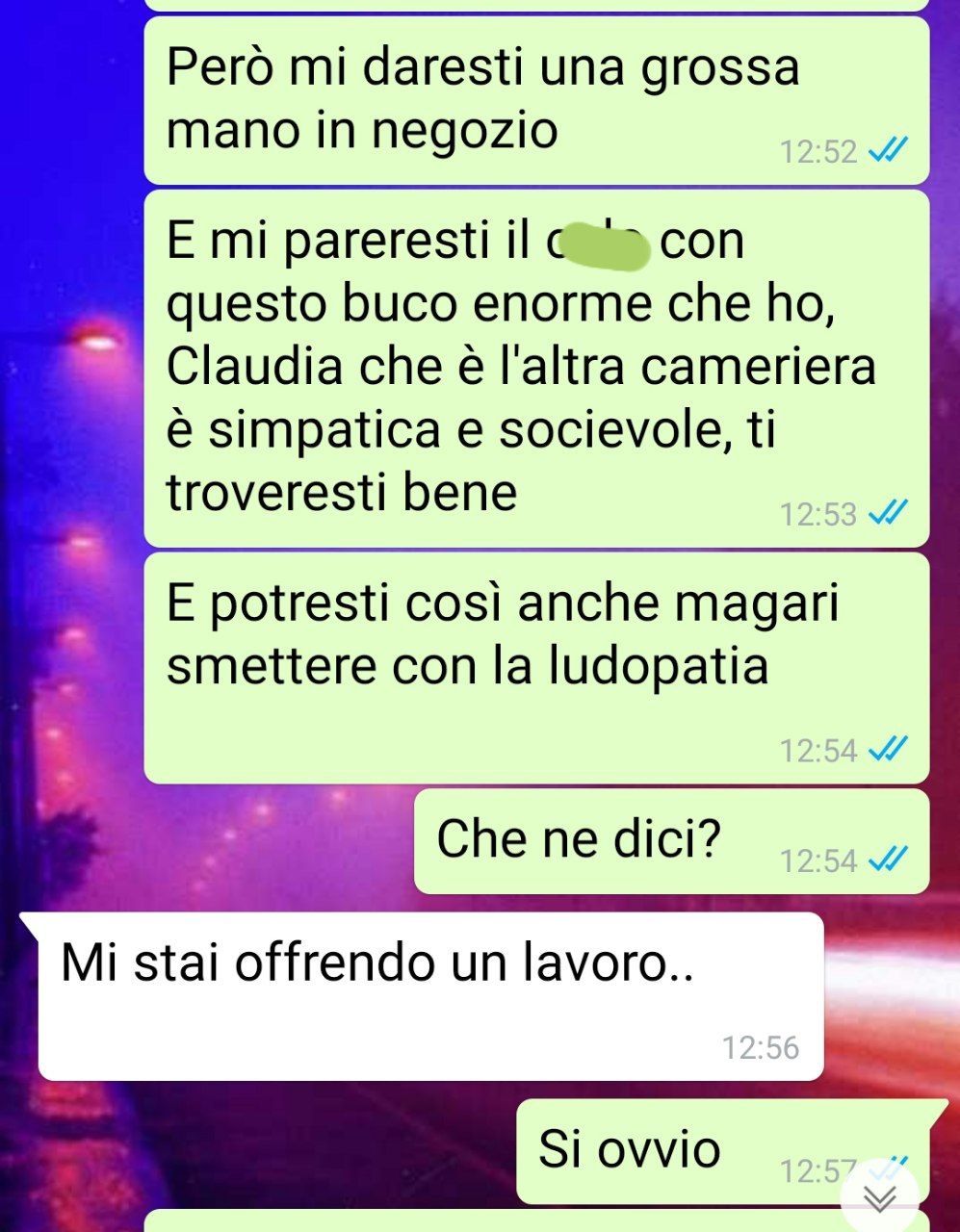Tap the scroll-to-bottom double chevron button
Image resolution: width=960 pixels, height=1232 pixels.
[x=879, y=1197]
